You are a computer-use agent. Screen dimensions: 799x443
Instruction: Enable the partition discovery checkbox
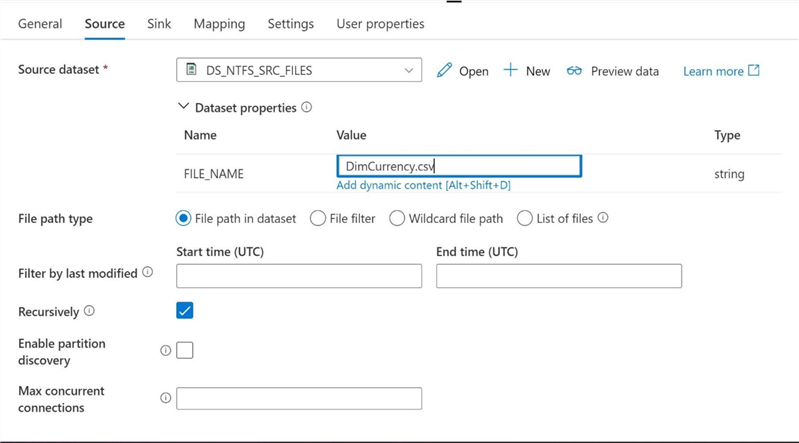point(185,351)
